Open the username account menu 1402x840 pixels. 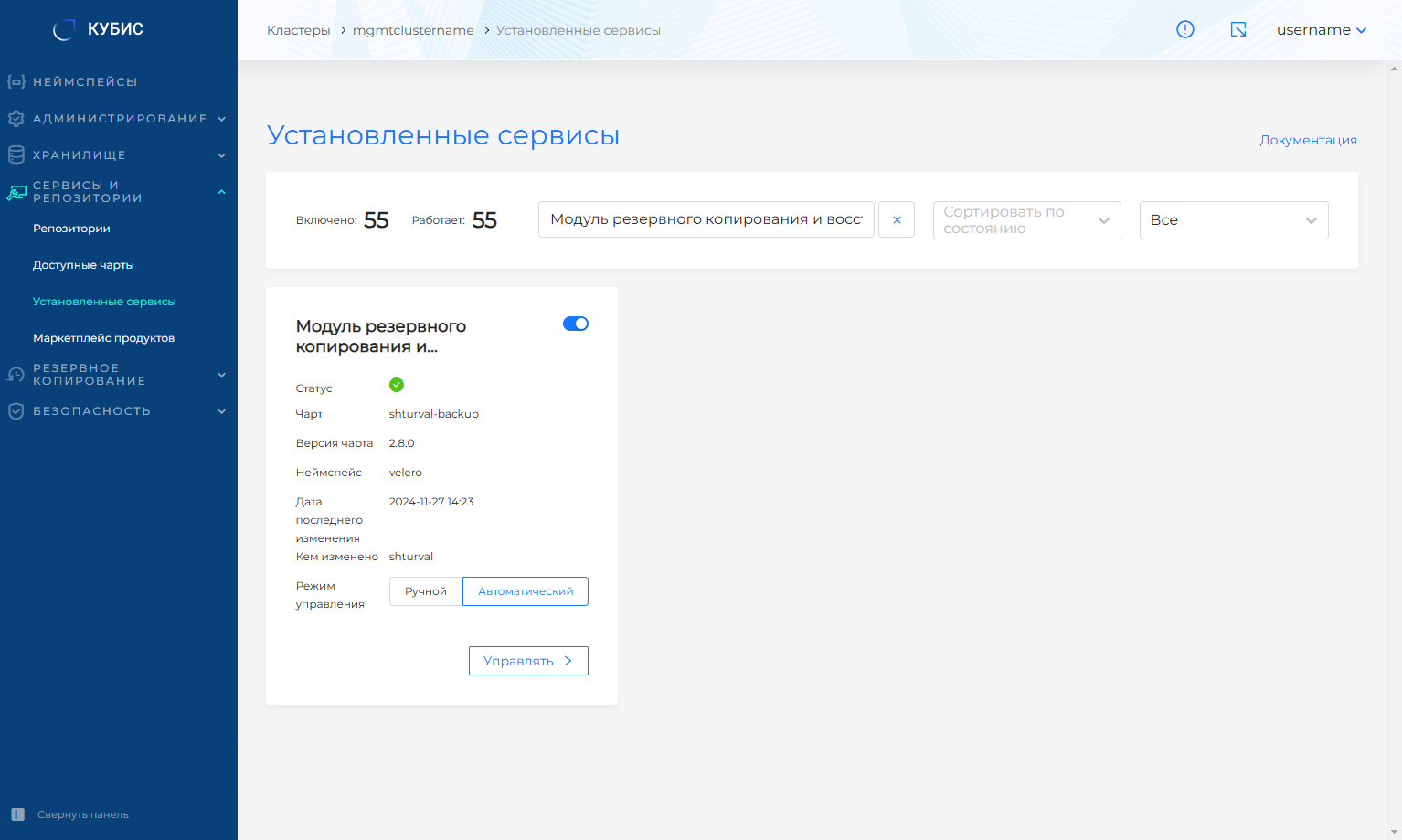coord(1321,30)
